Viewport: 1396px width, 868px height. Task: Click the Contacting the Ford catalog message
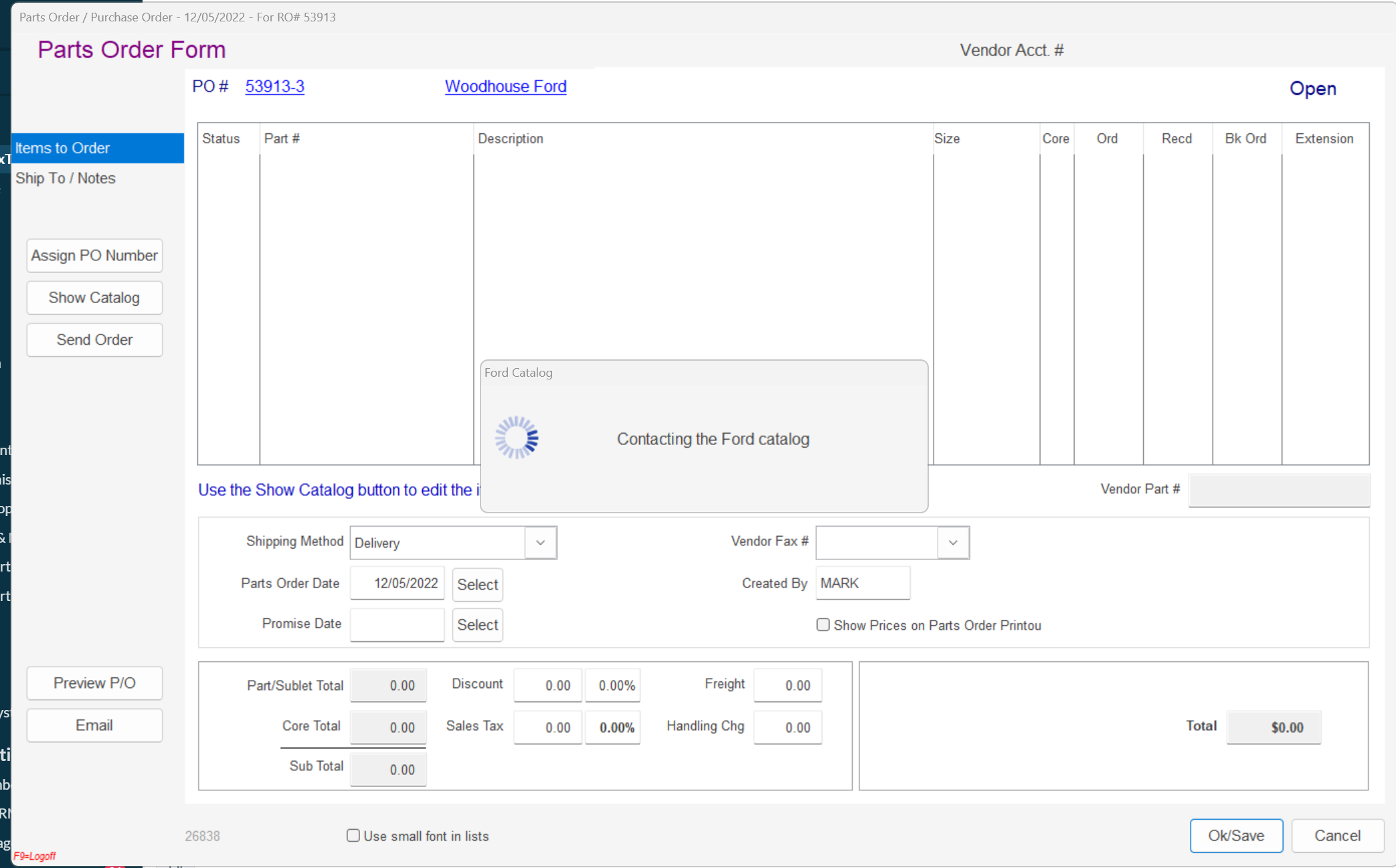[x=713, y=439]
